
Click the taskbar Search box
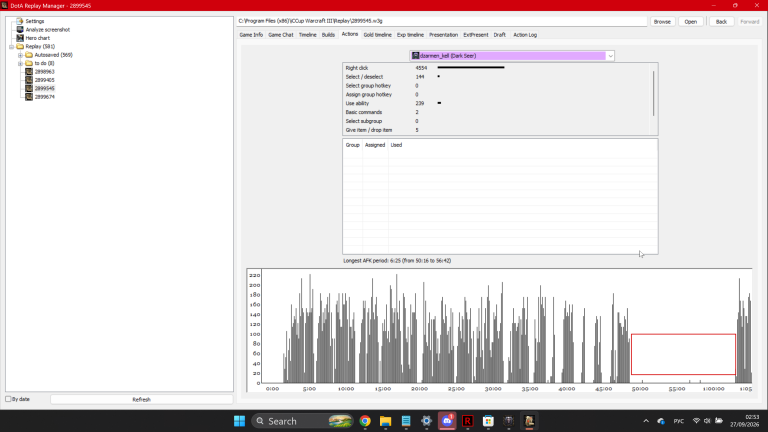(302, 421)
